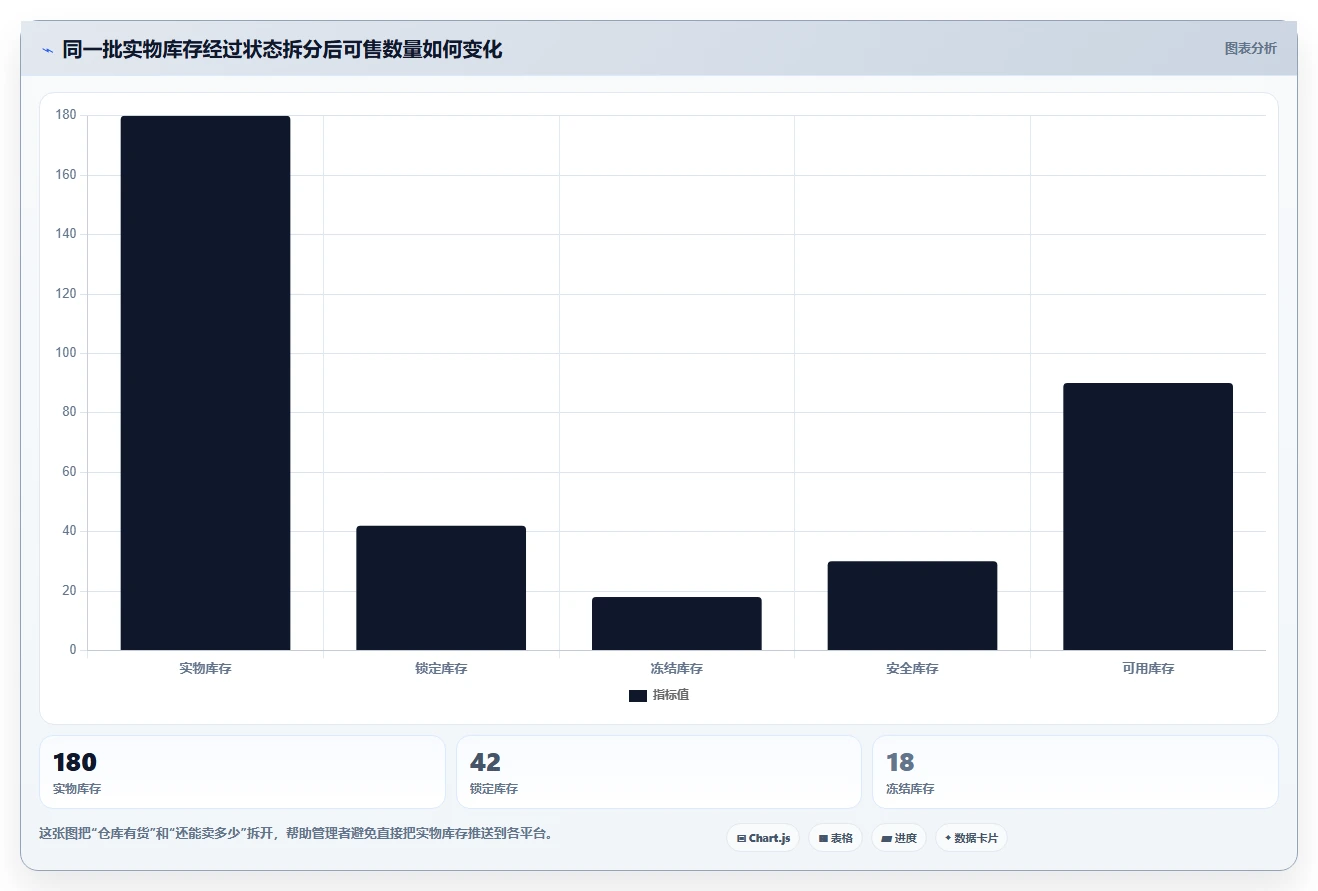
Task: Click the 可用库存 bar in the chart
Action: pyautogui.click(x=1148, y=517)
